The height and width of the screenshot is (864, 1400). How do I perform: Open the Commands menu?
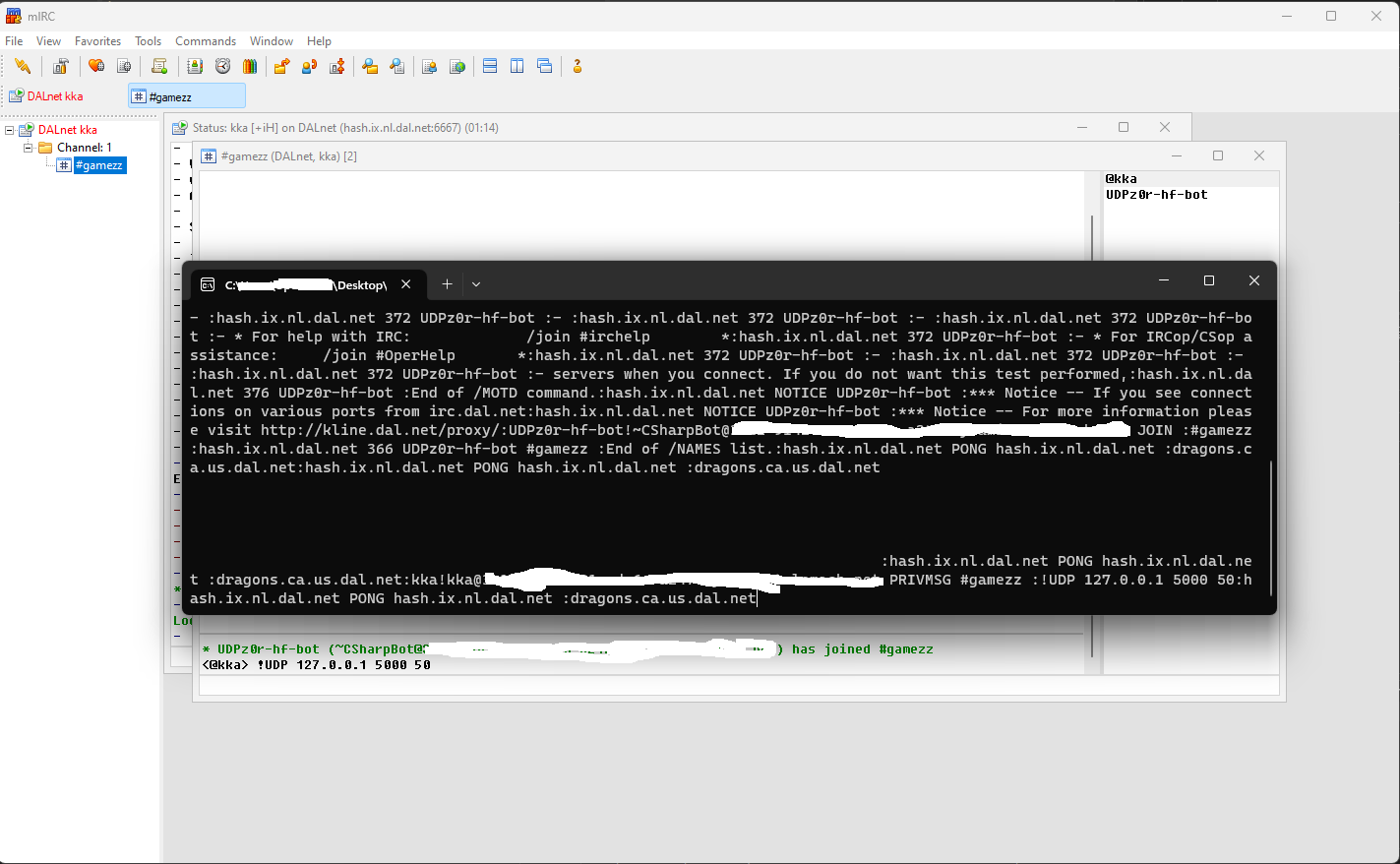coord(206,41)
